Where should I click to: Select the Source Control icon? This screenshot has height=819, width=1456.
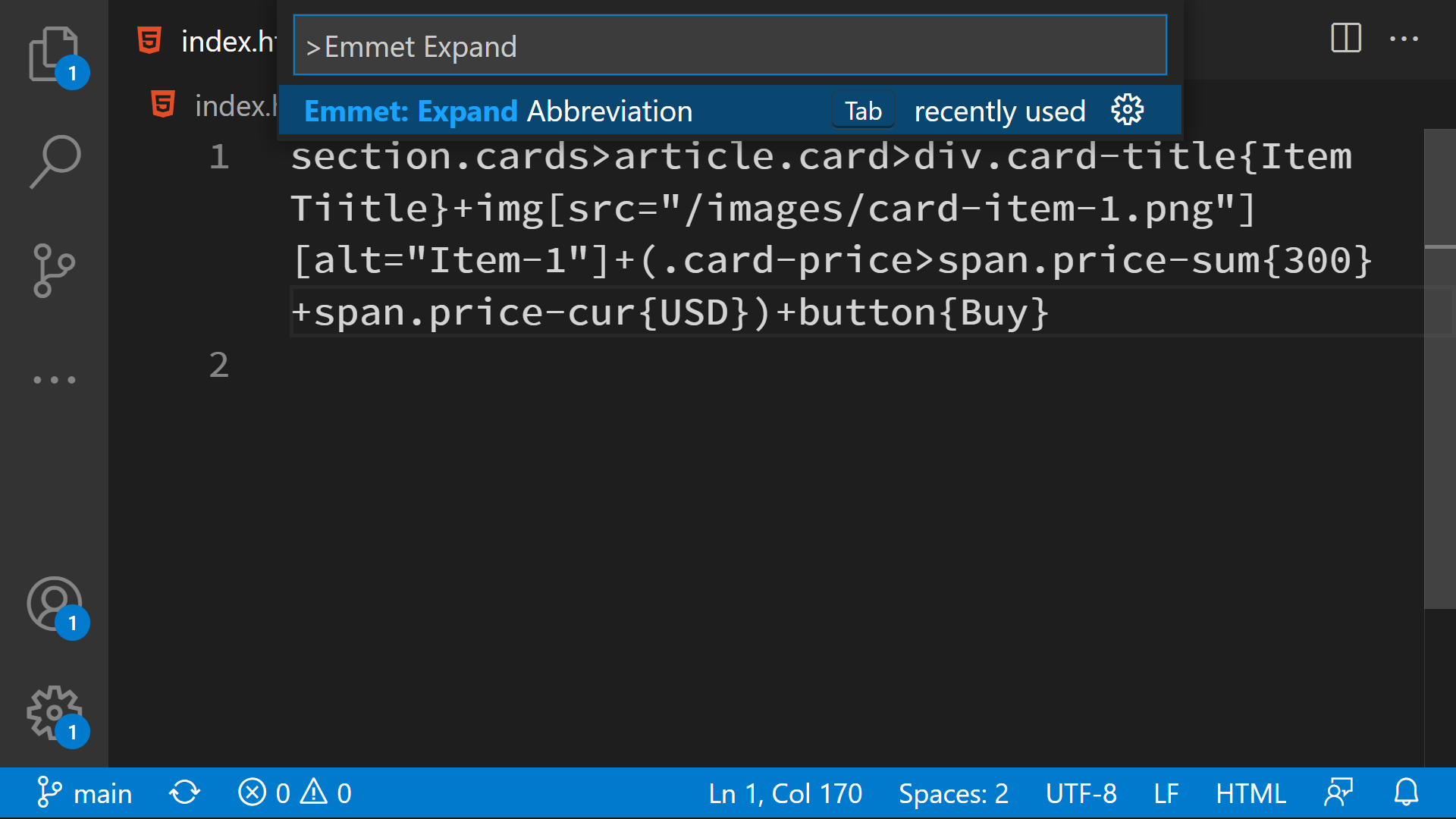[x=55, y=269]
